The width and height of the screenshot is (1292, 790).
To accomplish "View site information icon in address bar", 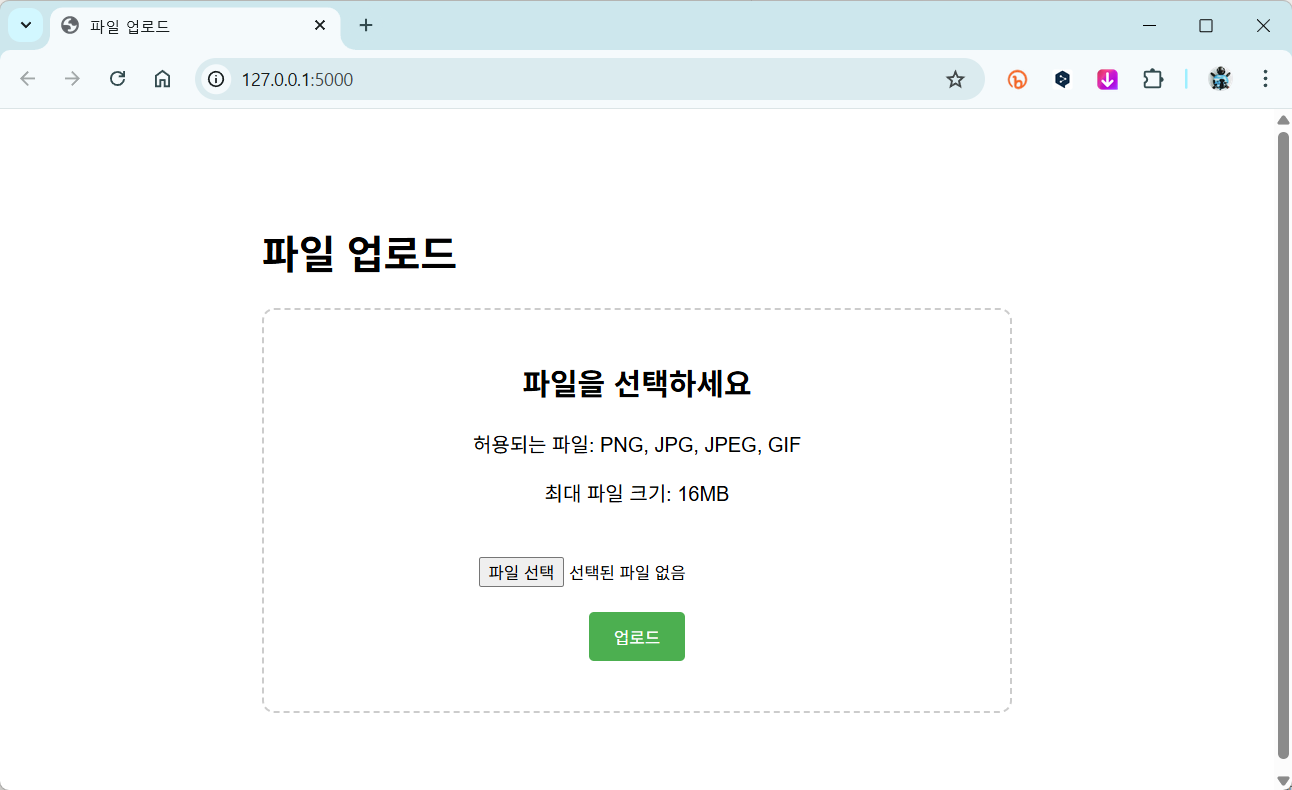I will coord(216,79).
